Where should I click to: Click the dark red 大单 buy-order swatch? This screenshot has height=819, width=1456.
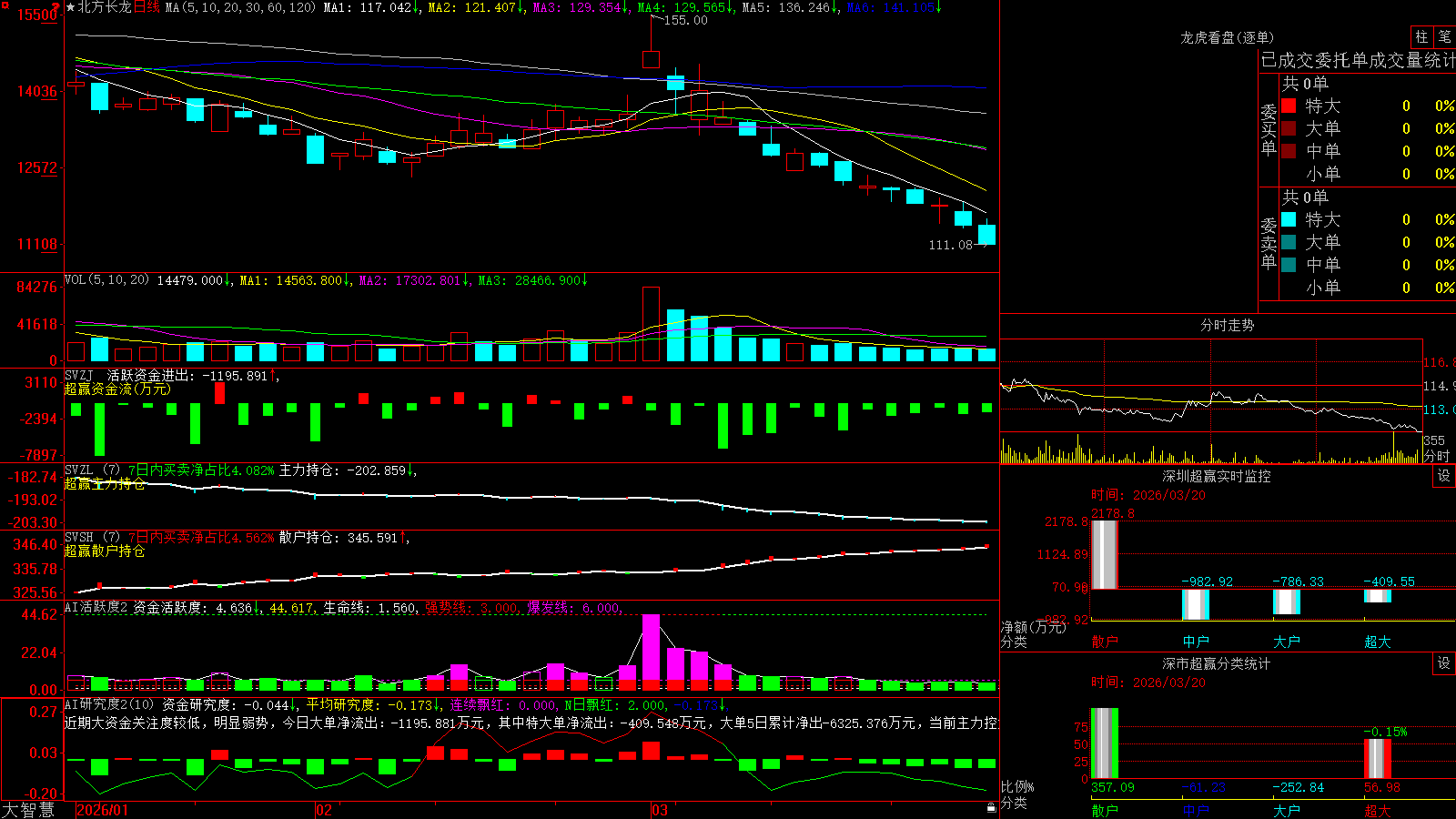click(1289, 128)
